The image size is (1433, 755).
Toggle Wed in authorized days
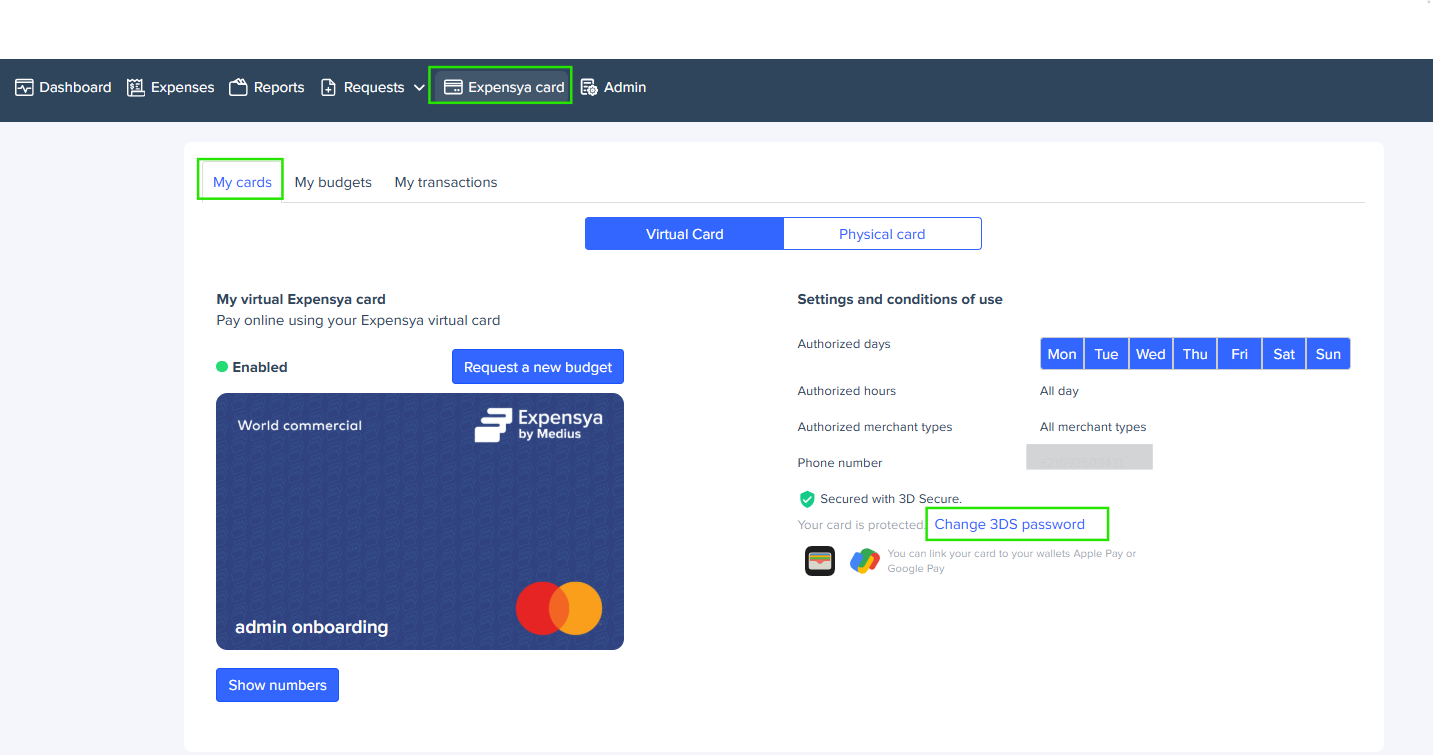click(1151, 354)
